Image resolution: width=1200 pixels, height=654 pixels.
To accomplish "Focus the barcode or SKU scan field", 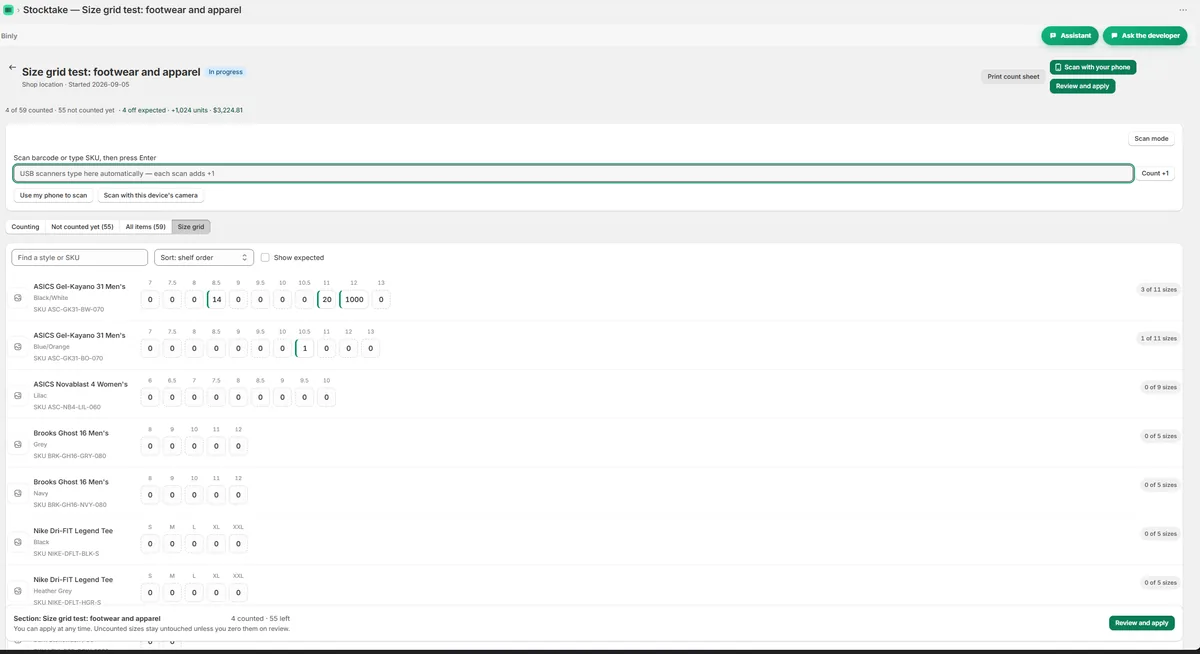I will [573, 173].
